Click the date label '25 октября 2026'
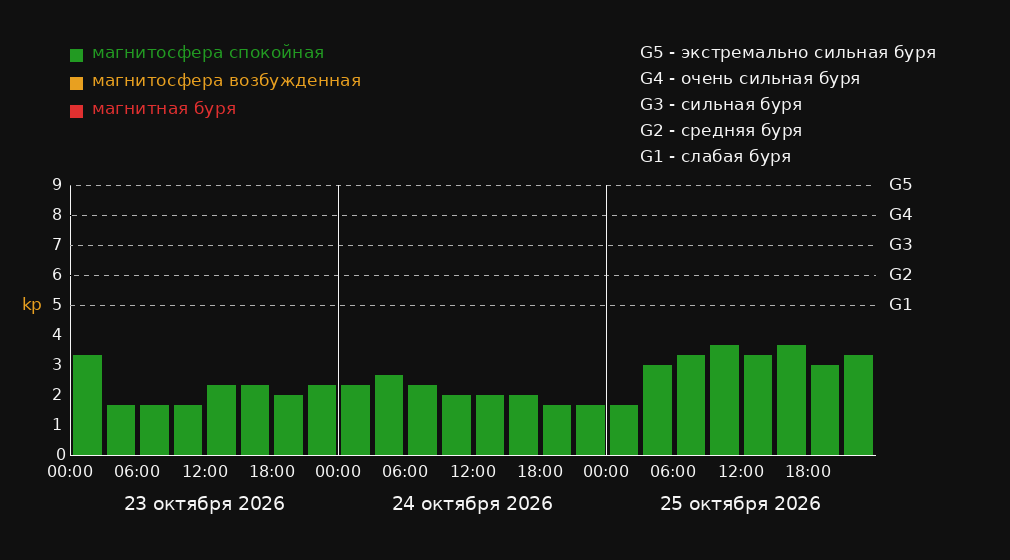 click(x=740, y=504)
